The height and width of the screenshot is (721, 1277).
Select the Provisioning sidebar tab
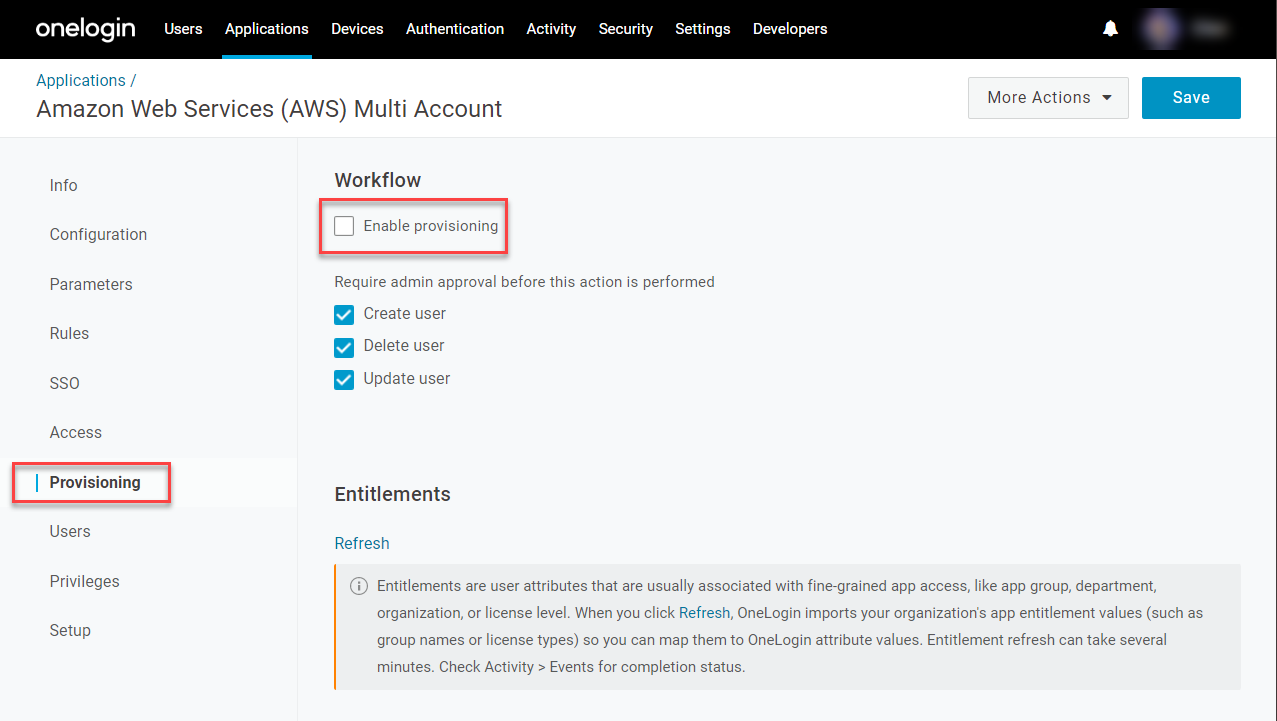(x=95, y=482)
